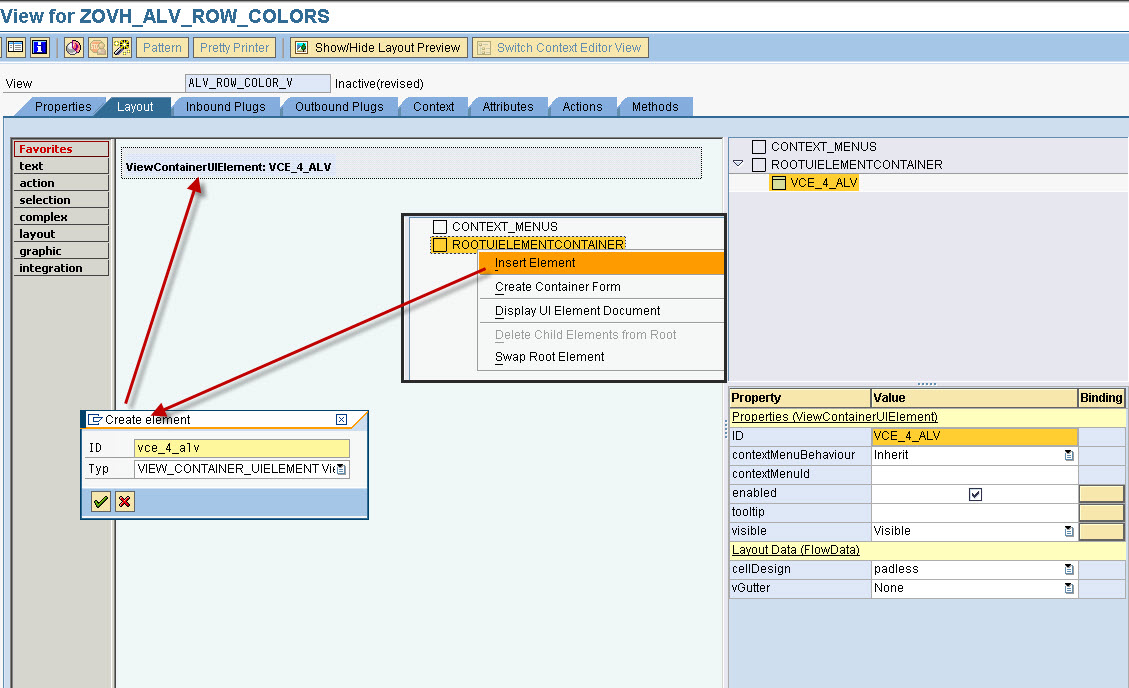
Task: Confirm the Create element dialog with green checkmark
Action: coord(99,501)
